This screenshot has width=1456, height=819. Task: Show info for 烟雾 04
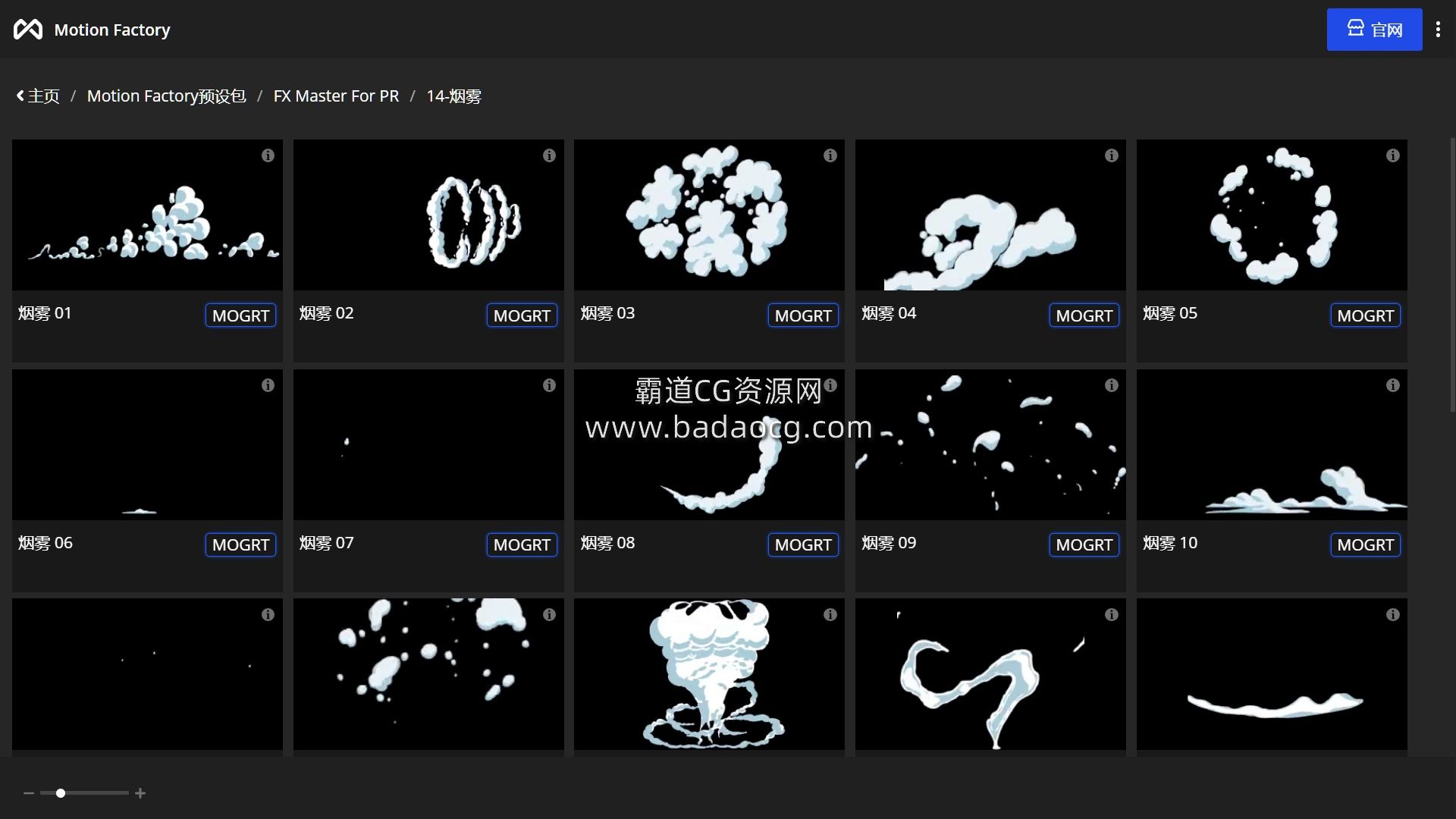1112,155
